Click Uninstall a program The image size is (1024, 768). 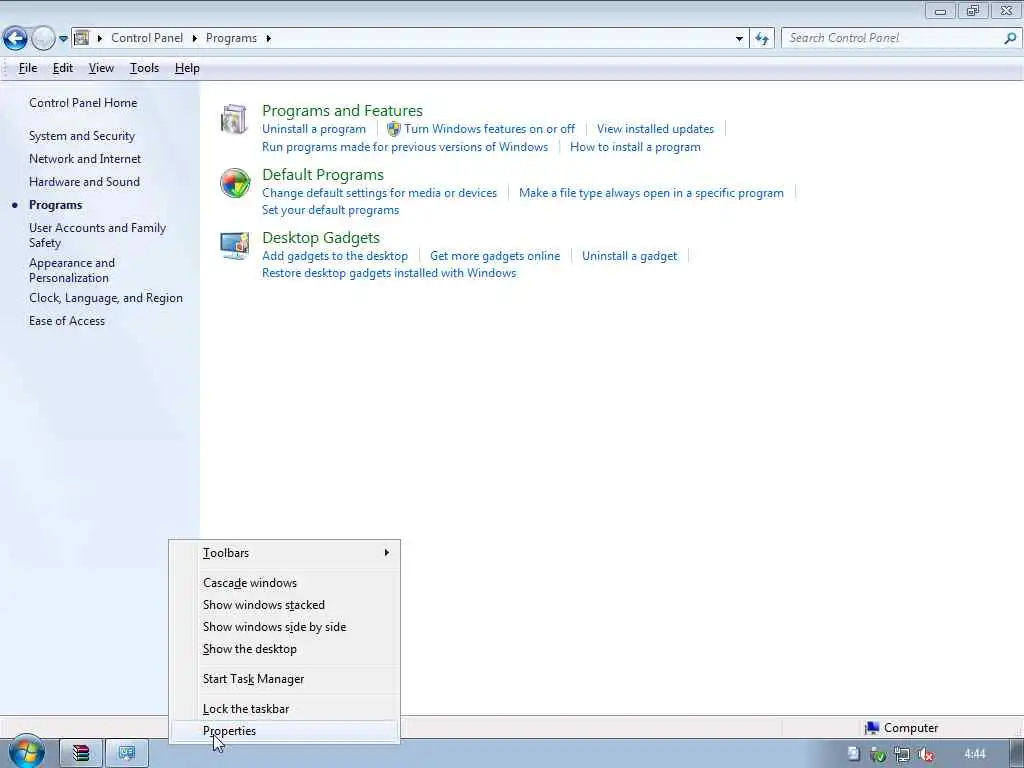coord(313,129)
